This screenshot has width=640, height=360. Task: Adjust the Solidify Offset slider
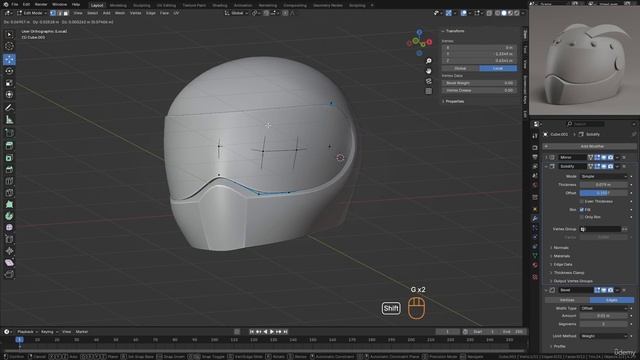(x=603, y=193)
